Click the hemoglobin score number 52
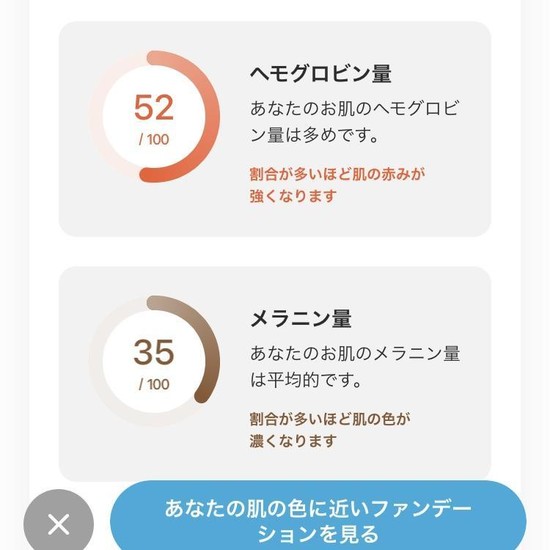 pyautogui.click(x=154, y=107)
